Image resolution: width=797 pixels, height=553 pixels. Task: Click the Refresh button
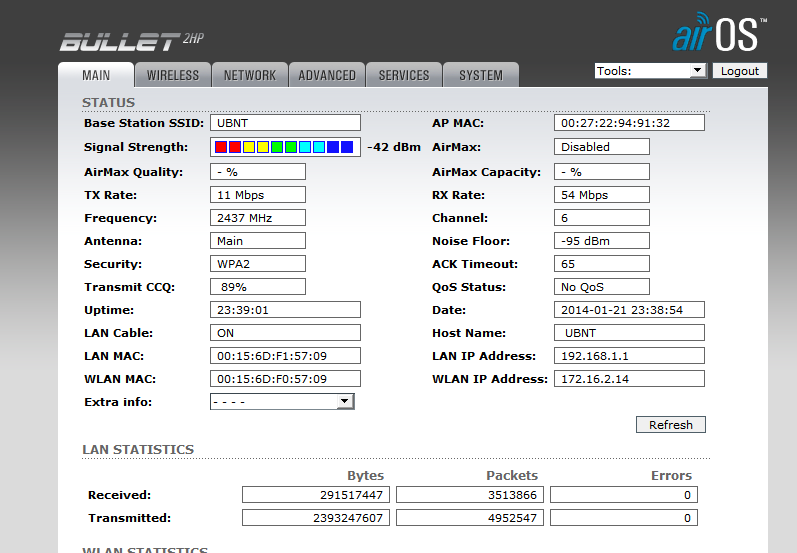coord(670,425)
